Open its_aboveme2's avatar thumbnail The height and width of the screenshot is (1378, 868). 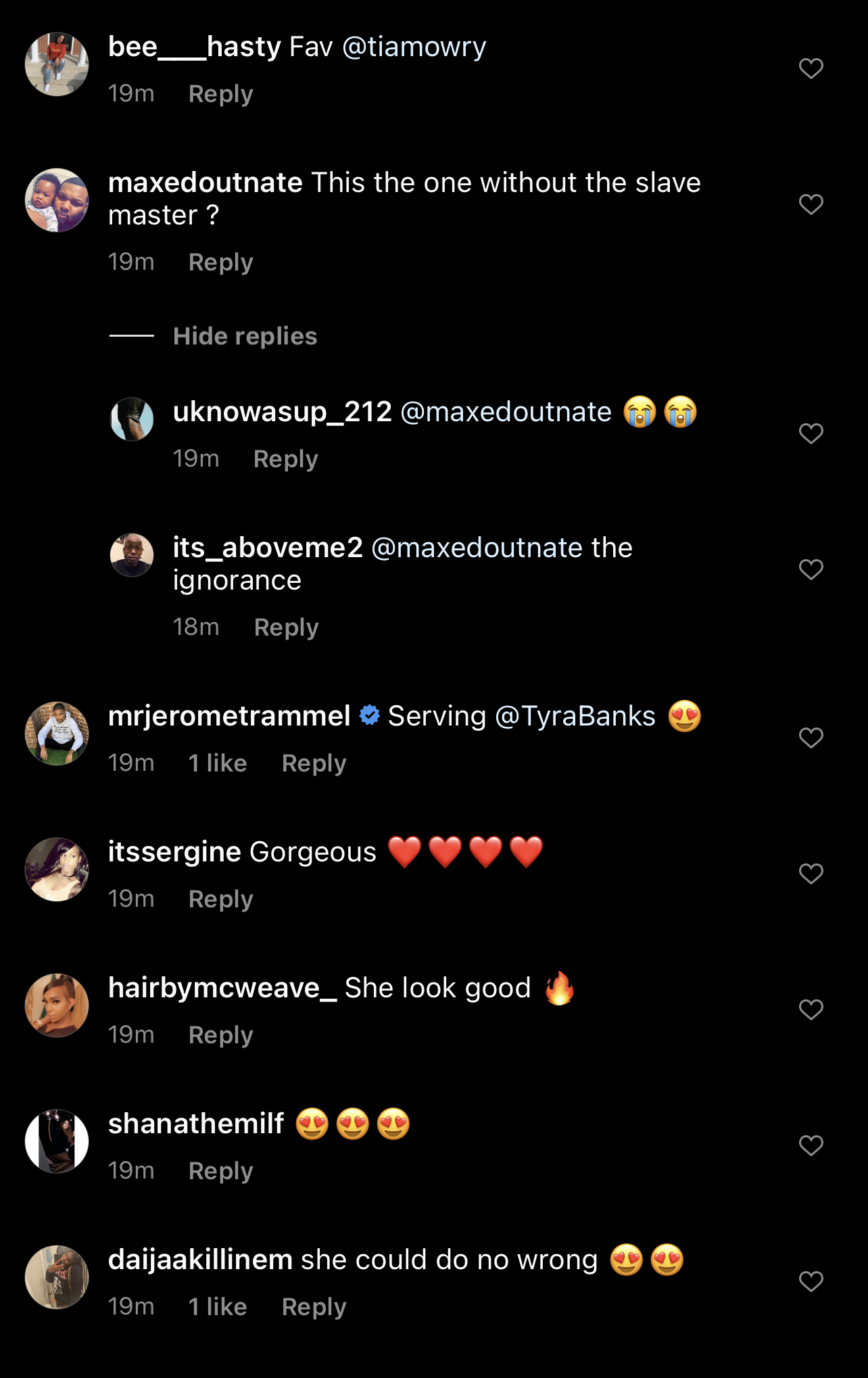point(132,555)
